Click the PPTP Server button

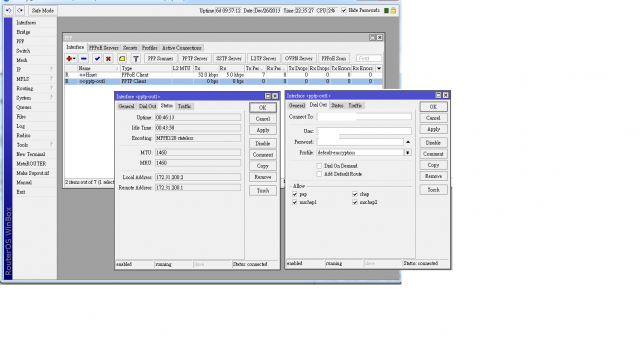(x=195, y=59)
